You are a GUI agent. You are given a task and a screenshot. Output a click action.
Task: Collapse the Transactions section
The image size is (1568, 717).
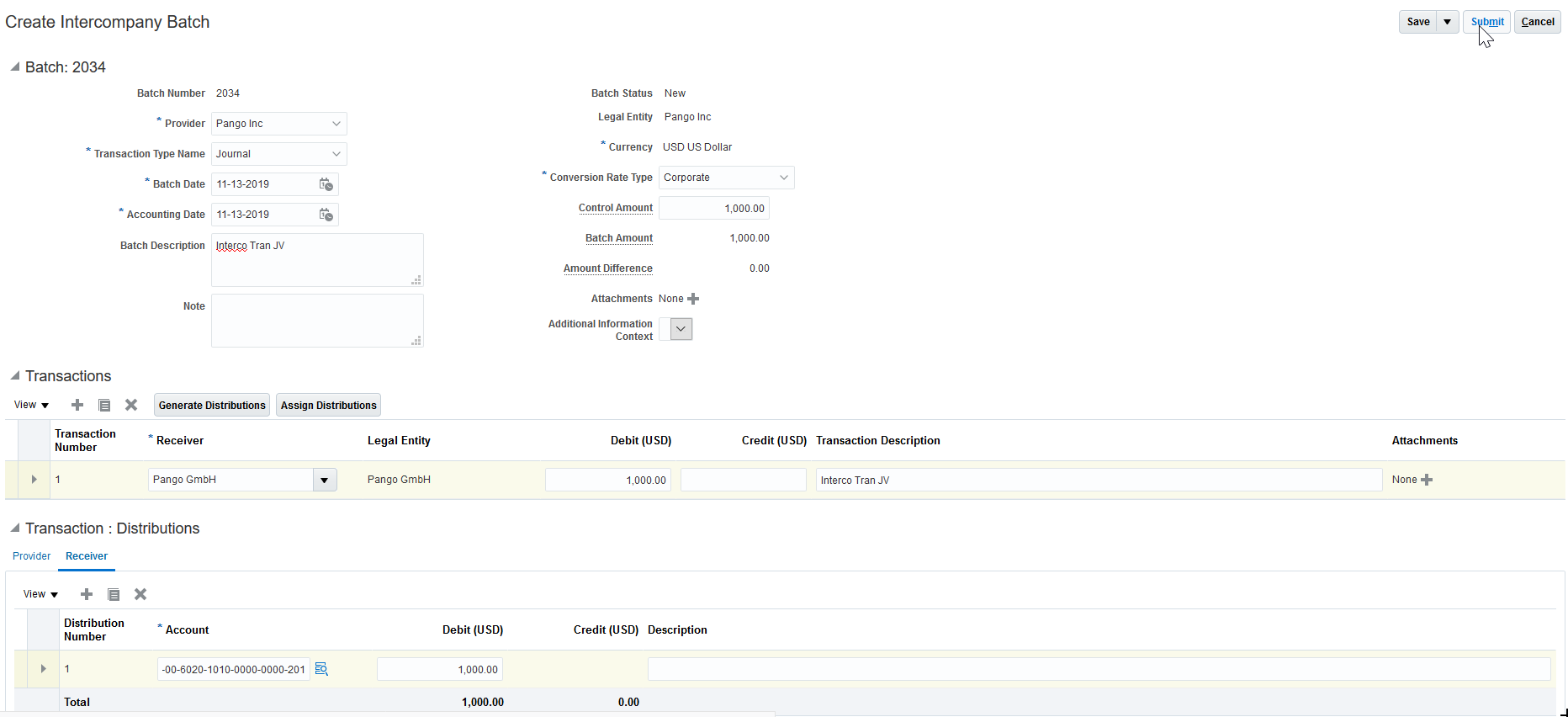coord(14,376)
